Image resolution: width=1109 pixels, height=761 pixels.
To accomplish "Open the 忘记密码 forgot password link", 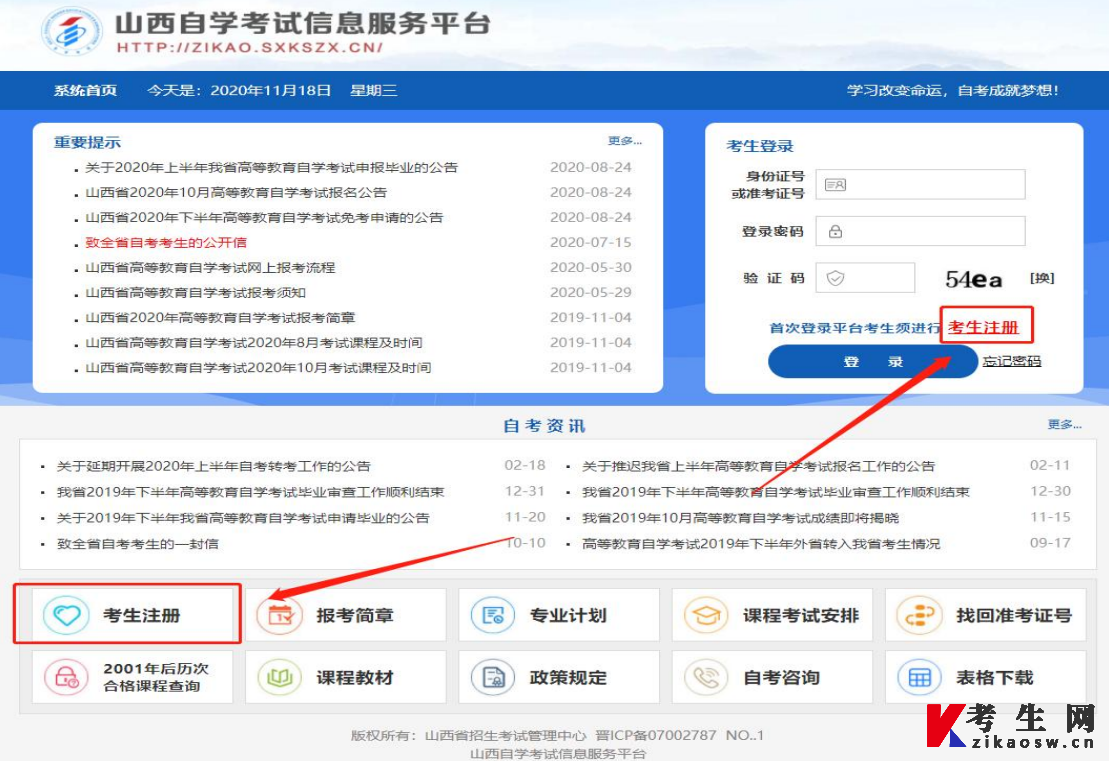I will tap(1014, 363).
